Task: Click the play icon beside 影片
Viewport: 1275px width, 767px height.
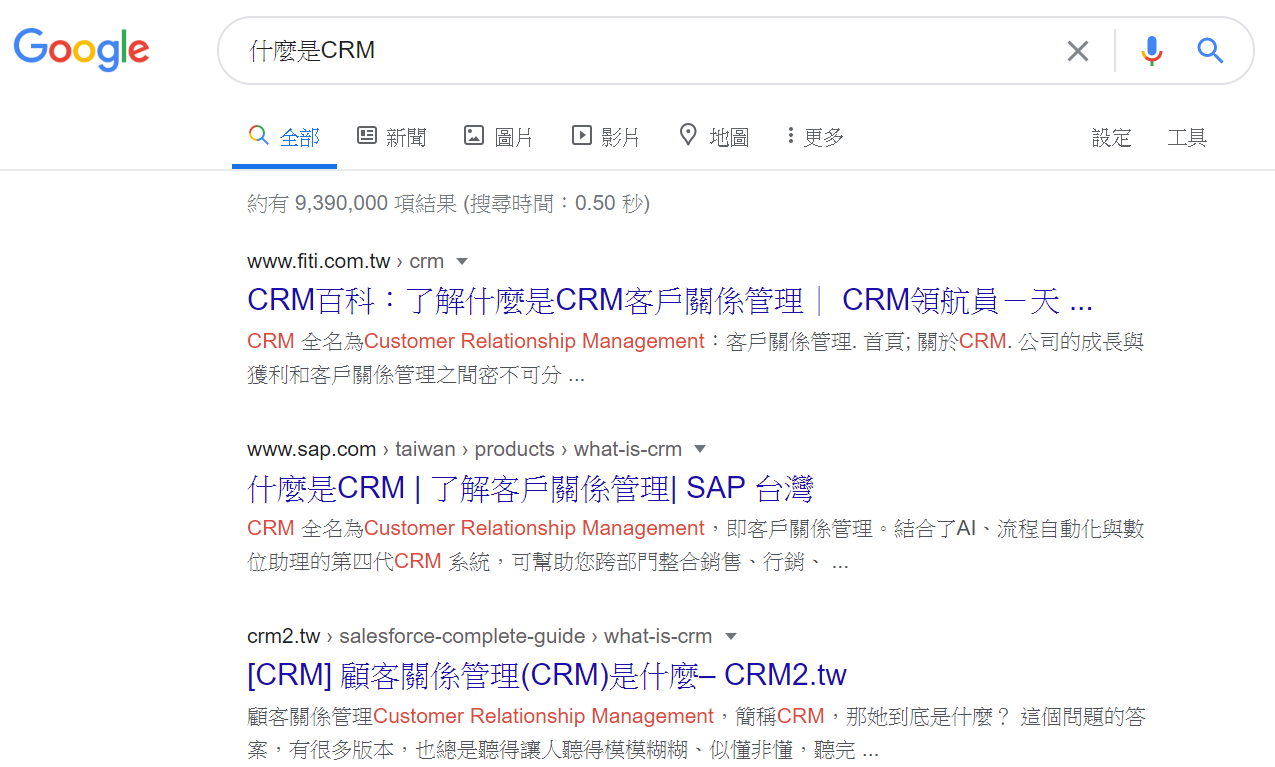Action: point(582,135)
